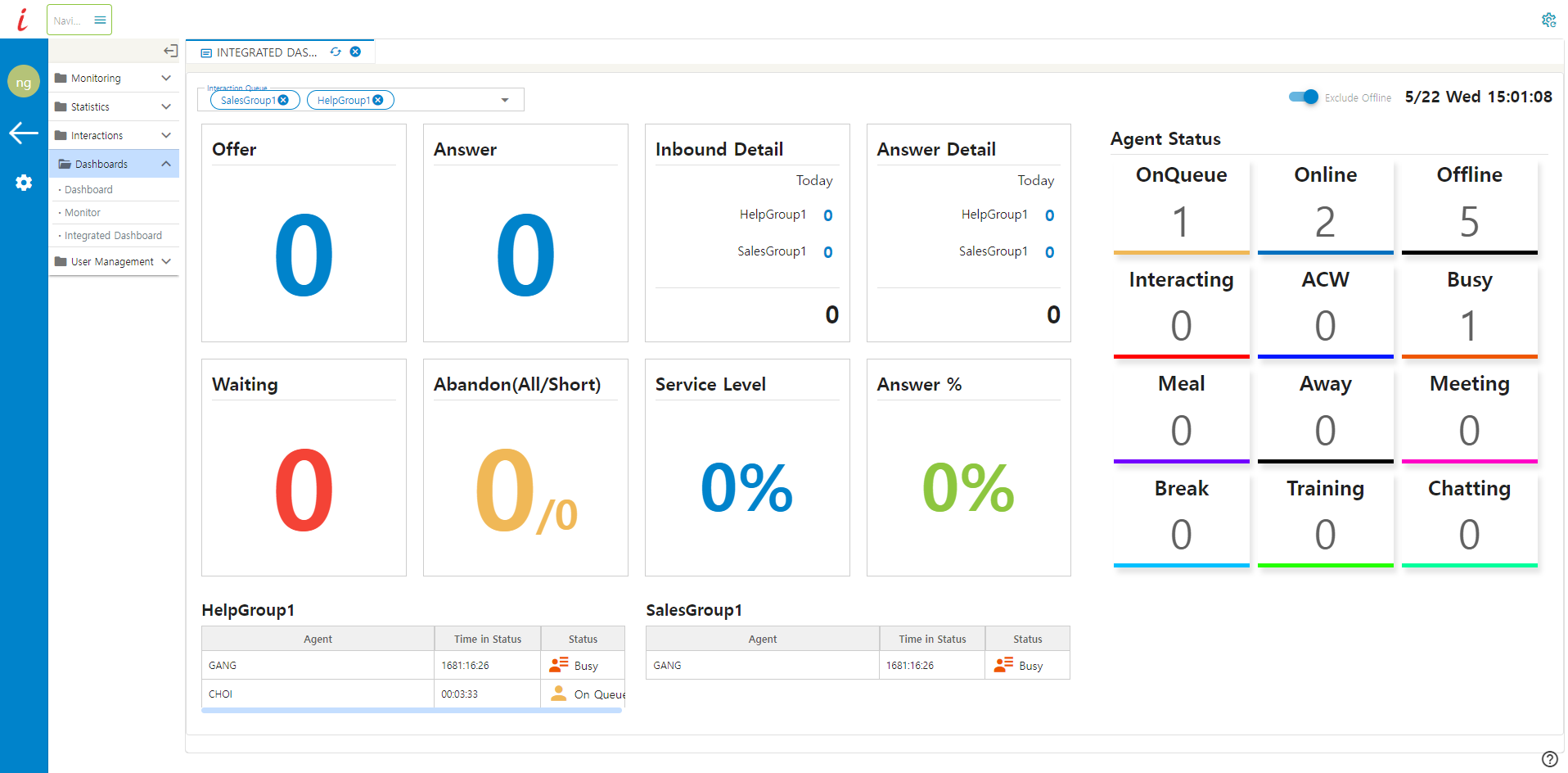Viewport: 1568px width, 773px height.
Task: Refresh the Integrated Dashboard tab
Action: 336,52
